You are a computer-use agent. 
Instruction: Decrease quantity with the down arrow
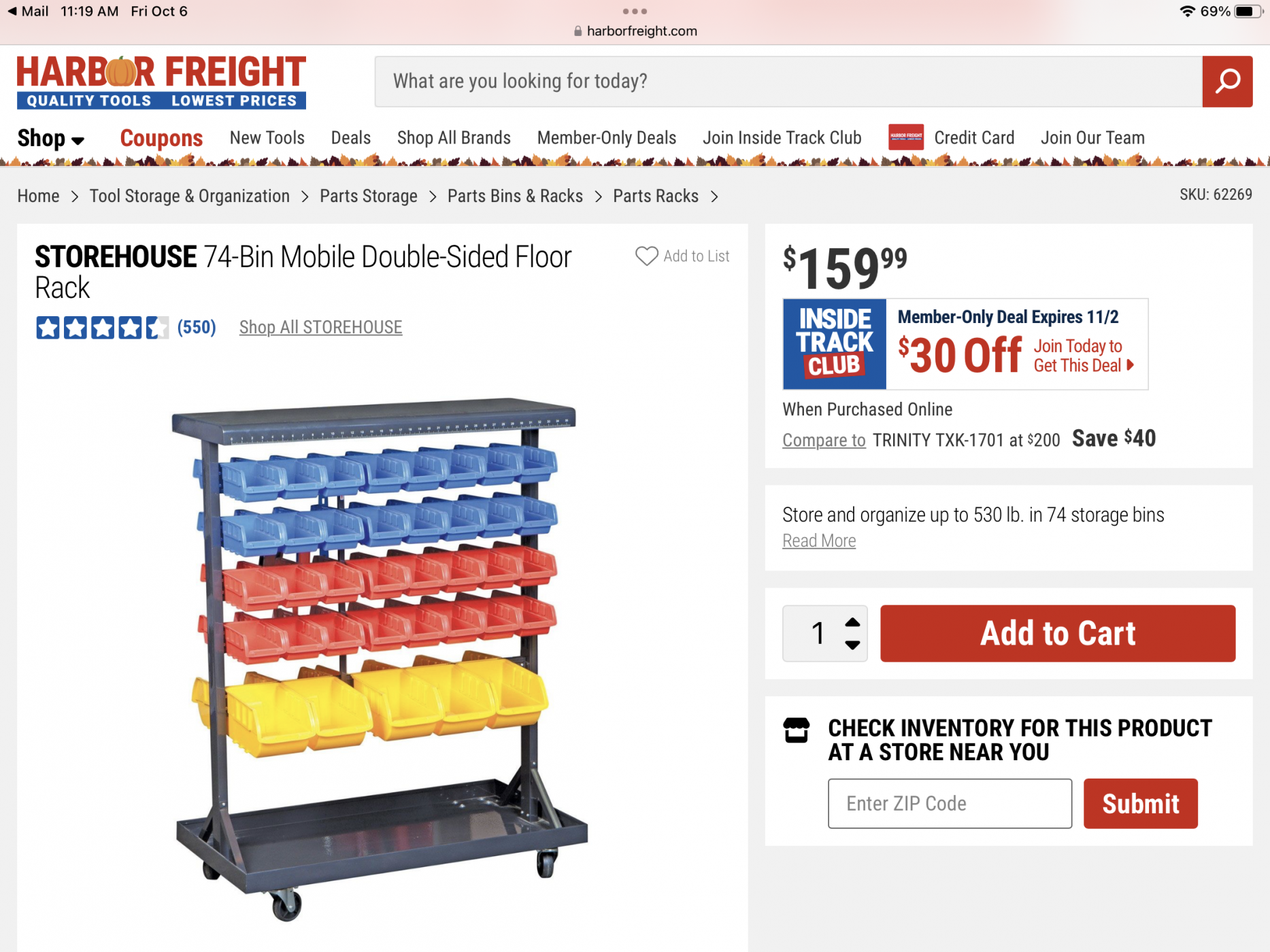click(x=852, y=645)
